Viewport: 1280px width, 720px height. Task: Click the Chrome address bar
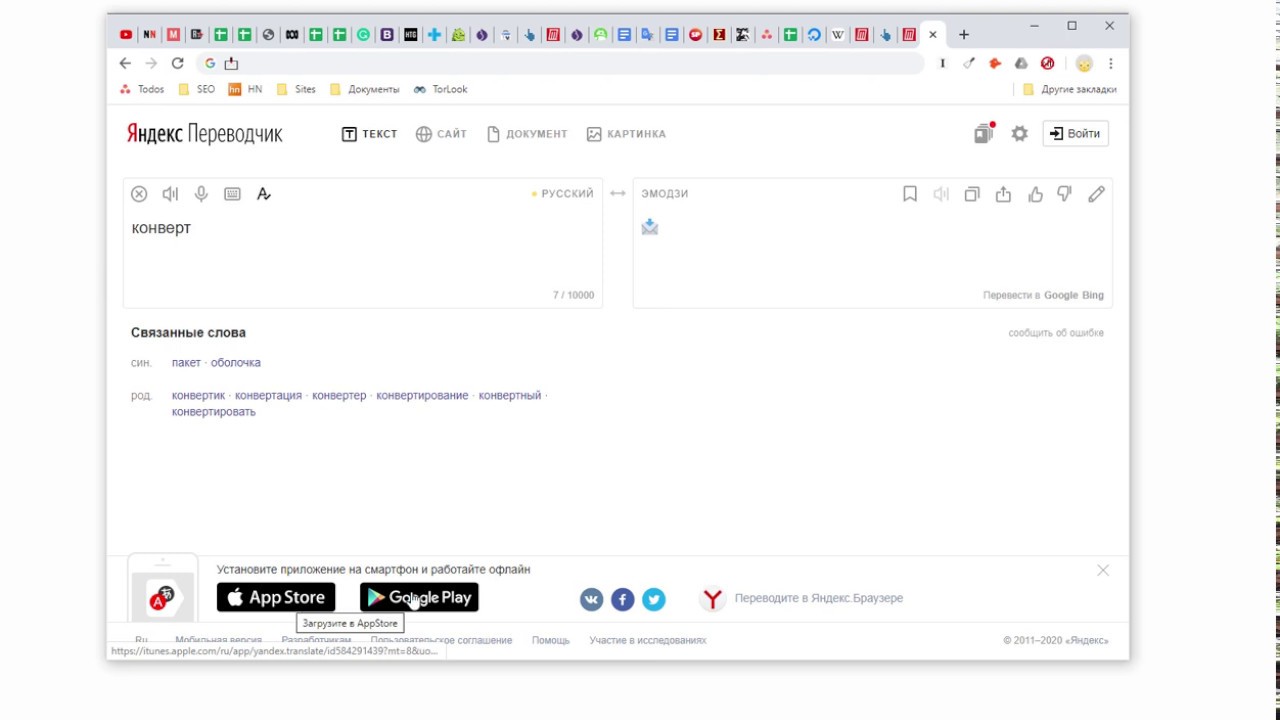(560, 63)
